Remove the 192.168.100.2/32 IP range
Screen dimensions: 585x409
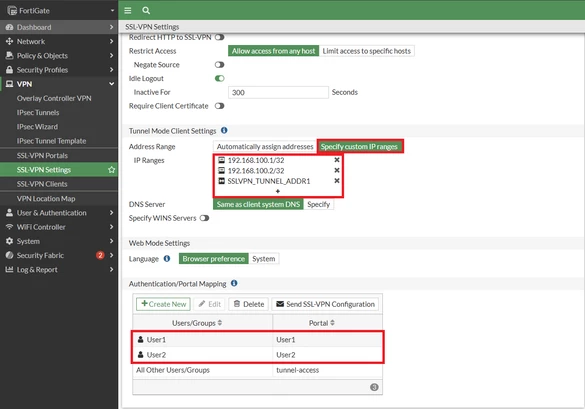pyautogui.click(x=337, y=170)
